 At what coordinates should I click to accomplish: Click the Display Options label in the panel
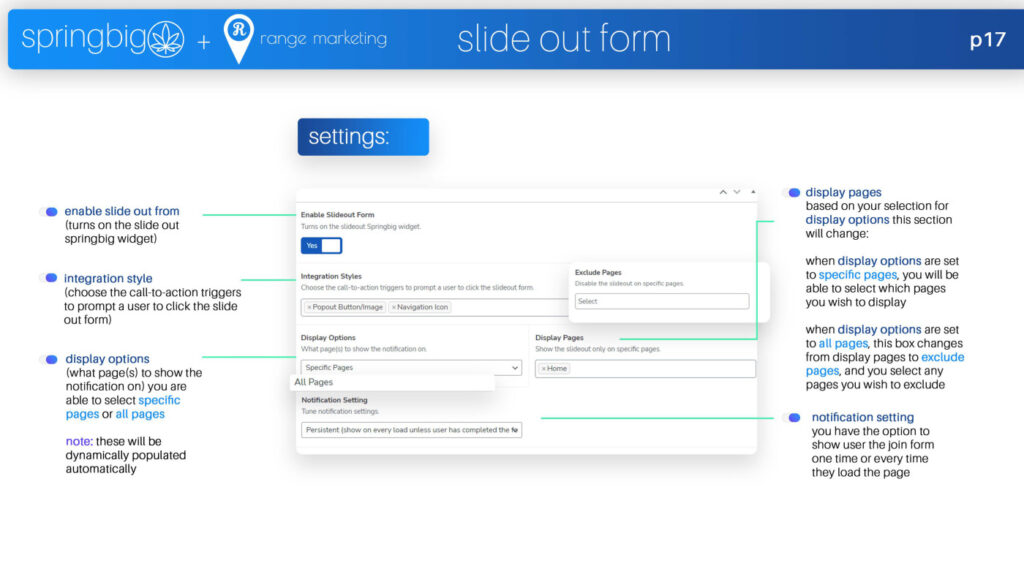pos(328,338)
